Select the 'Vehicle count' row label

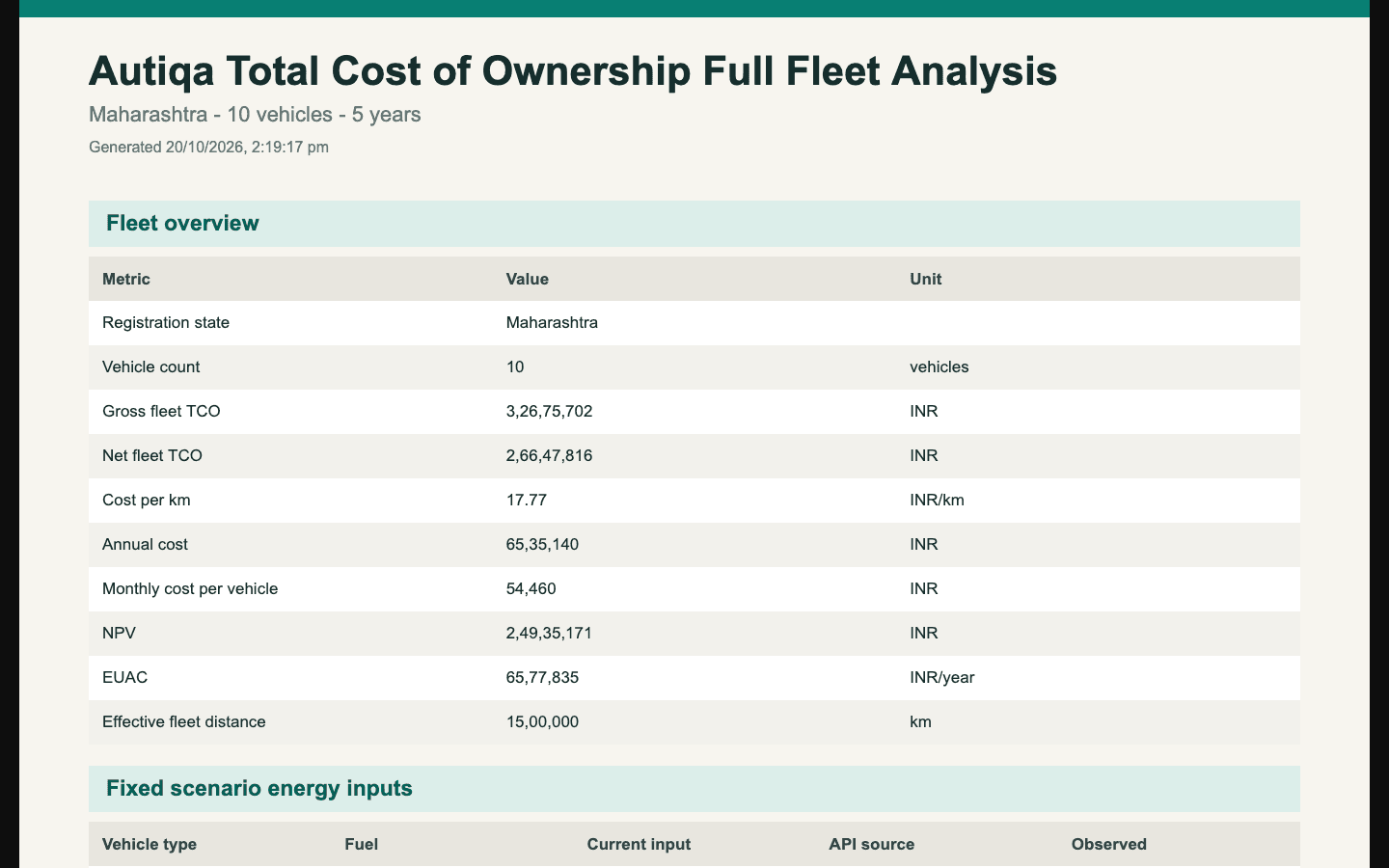pos(151,367)
